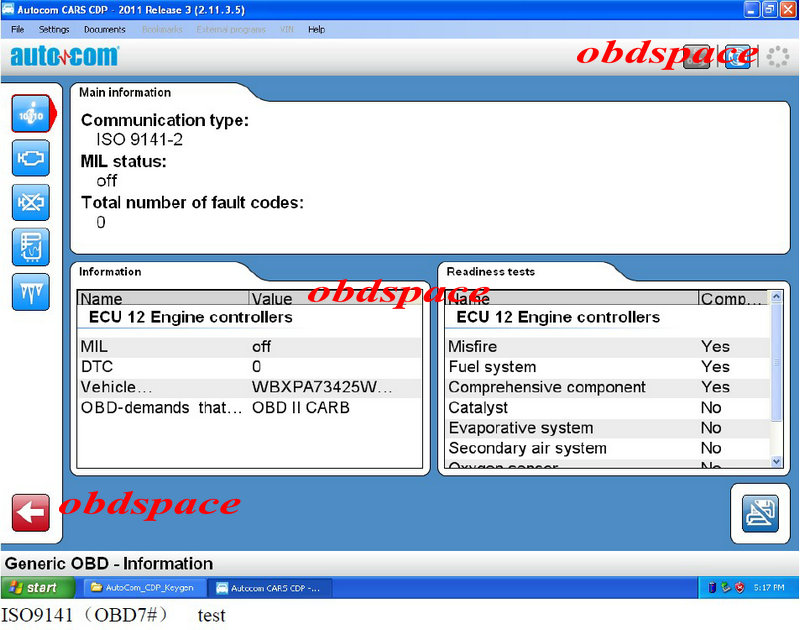Select the Evaporative system readiness row

coord(607,428)
